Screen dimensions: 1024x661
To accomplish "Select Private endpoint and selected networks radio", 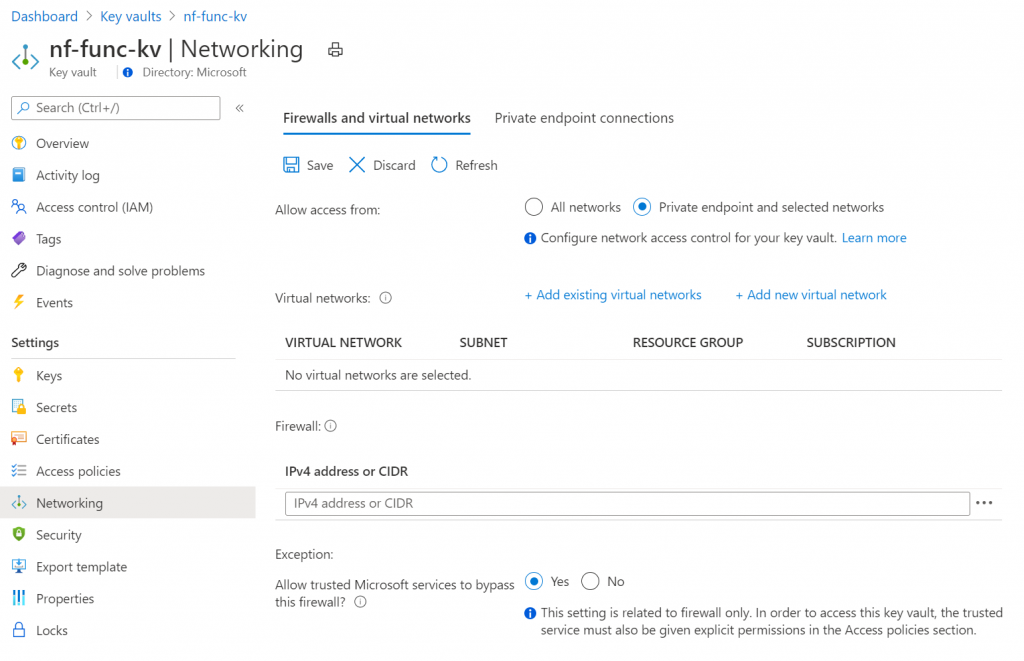I will coord(642,207).
